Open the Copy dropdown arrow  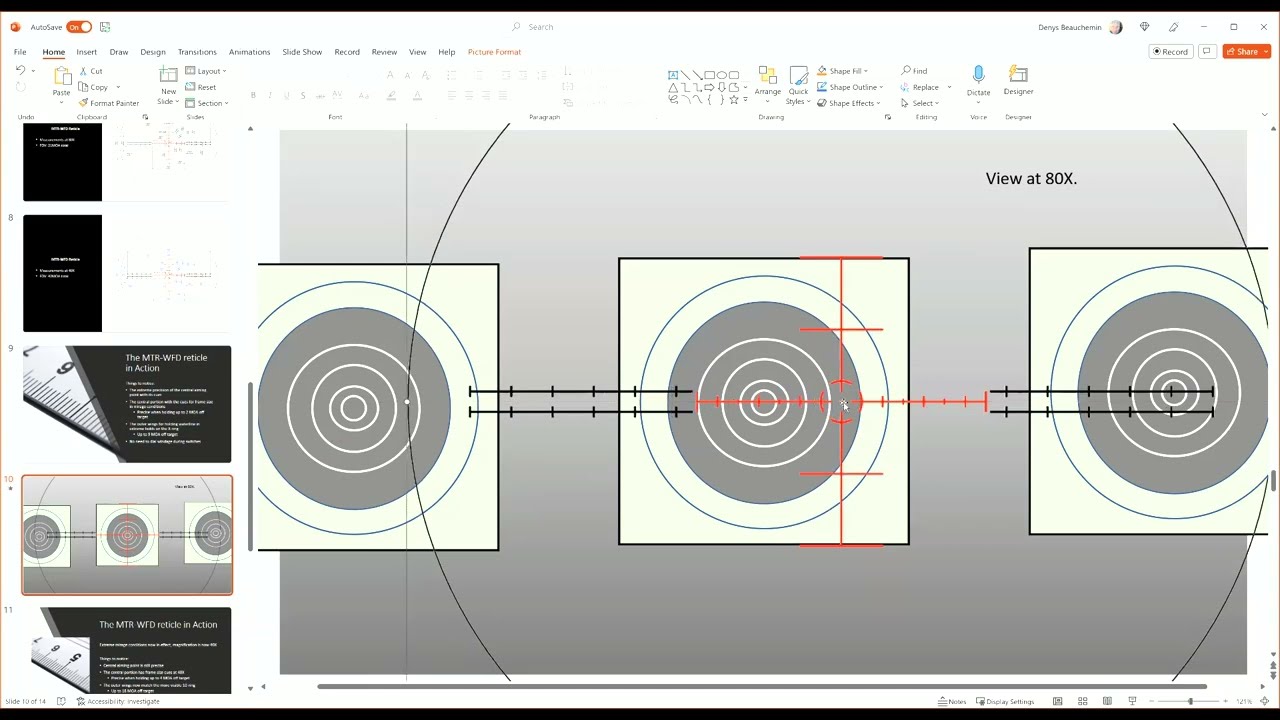[x=118, y=87]
